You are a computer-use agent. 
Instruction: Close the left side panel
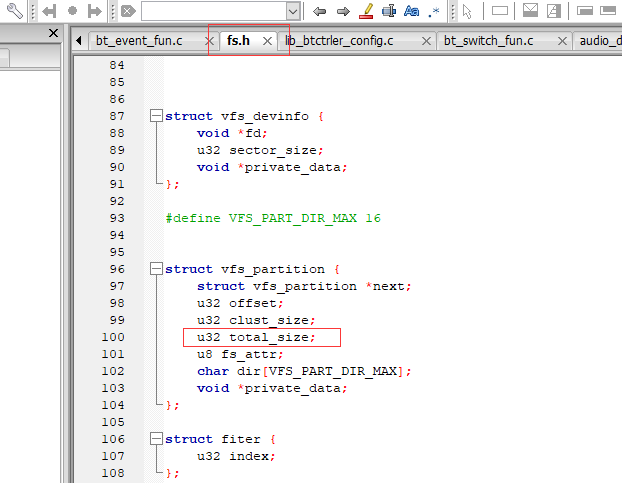pyautogui.click(x=53, y=33)
